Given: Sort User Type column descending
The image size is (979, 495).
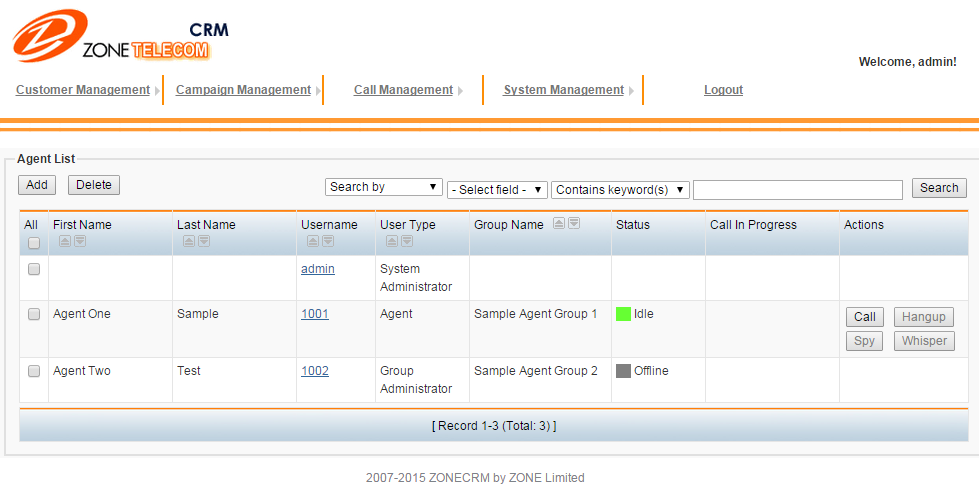Looking at the screenshot, I should point(406,241).
